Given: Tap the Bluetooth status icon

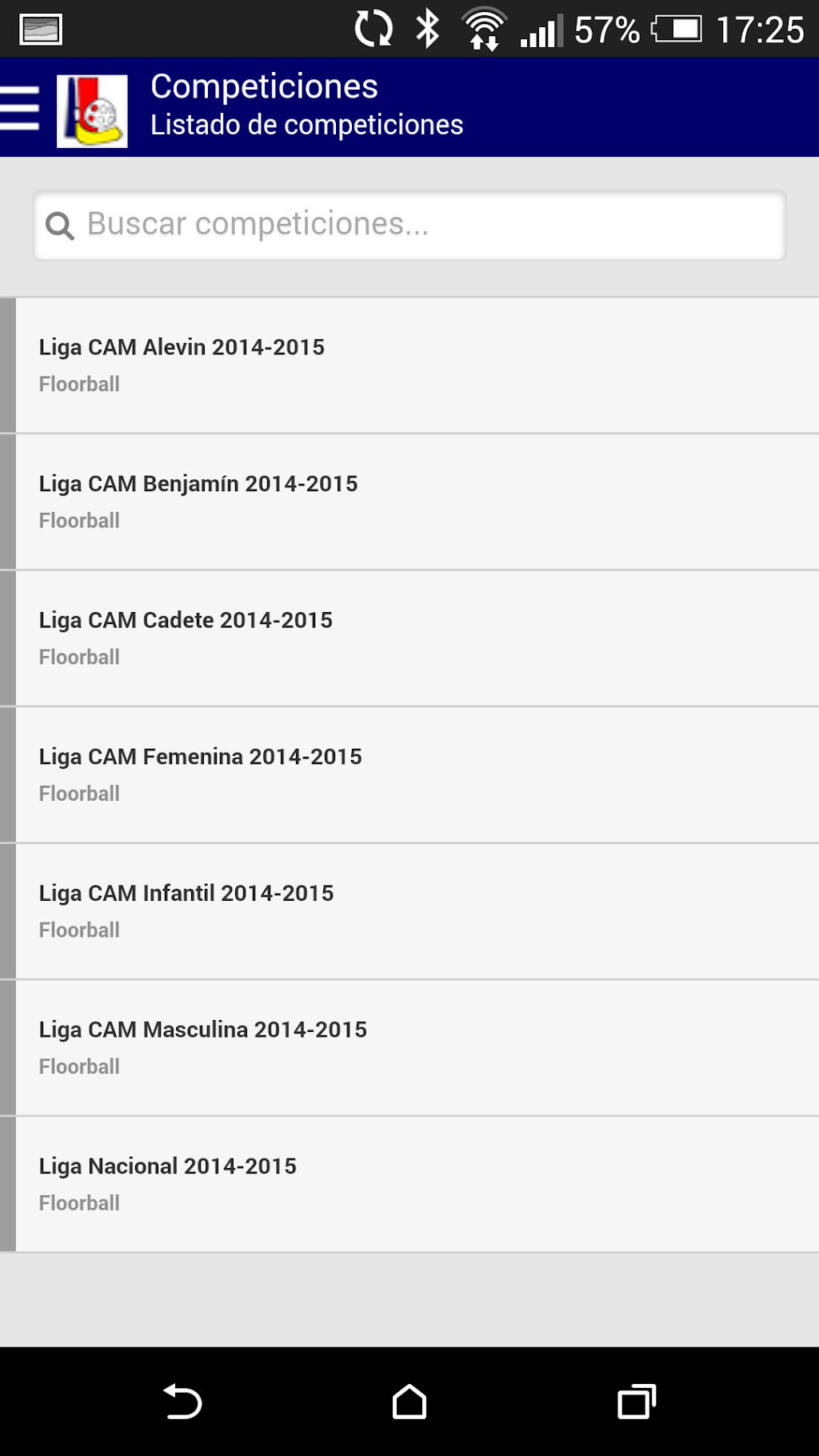Looking at the screenshot, I should pyautogui.click(x=428, y=29).
